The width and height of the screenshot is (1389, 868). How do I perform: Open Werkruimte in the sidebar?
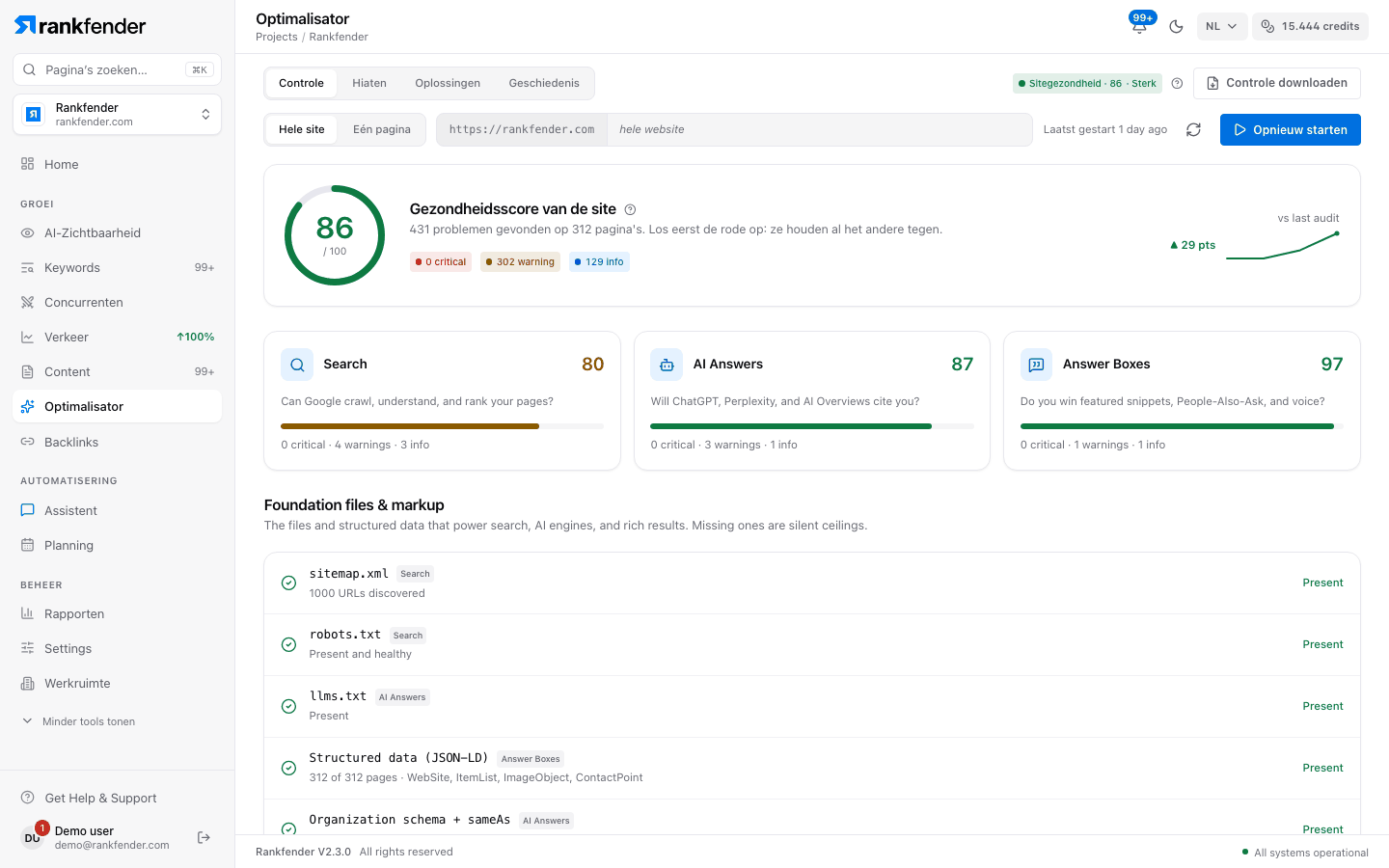pyautogui.click(x=117, y=683)
